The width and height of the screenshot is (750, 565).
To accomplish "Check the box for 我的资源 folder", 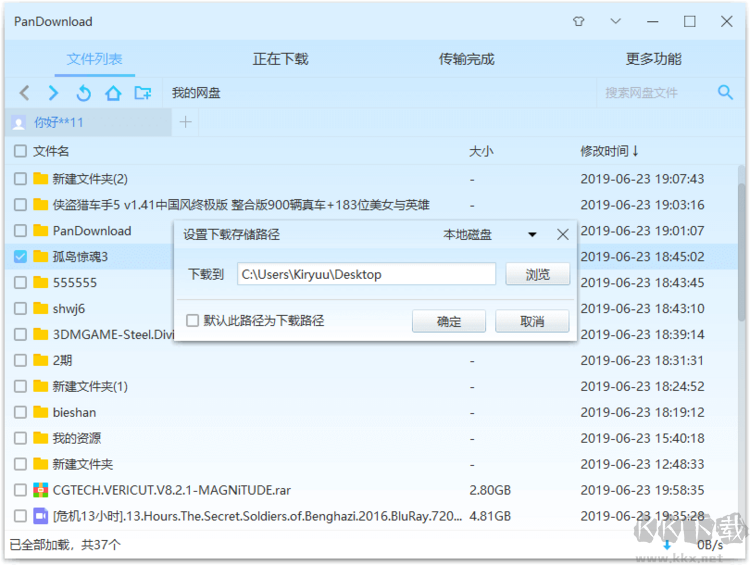I will tap(20, 438).
